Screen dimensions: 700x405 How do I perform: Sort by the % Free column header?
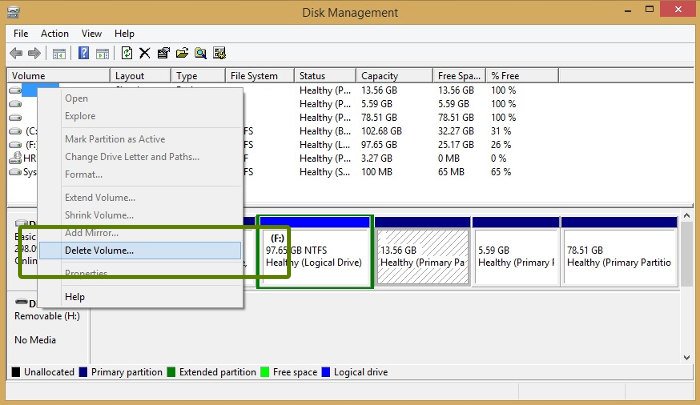(x=522, y=75)
